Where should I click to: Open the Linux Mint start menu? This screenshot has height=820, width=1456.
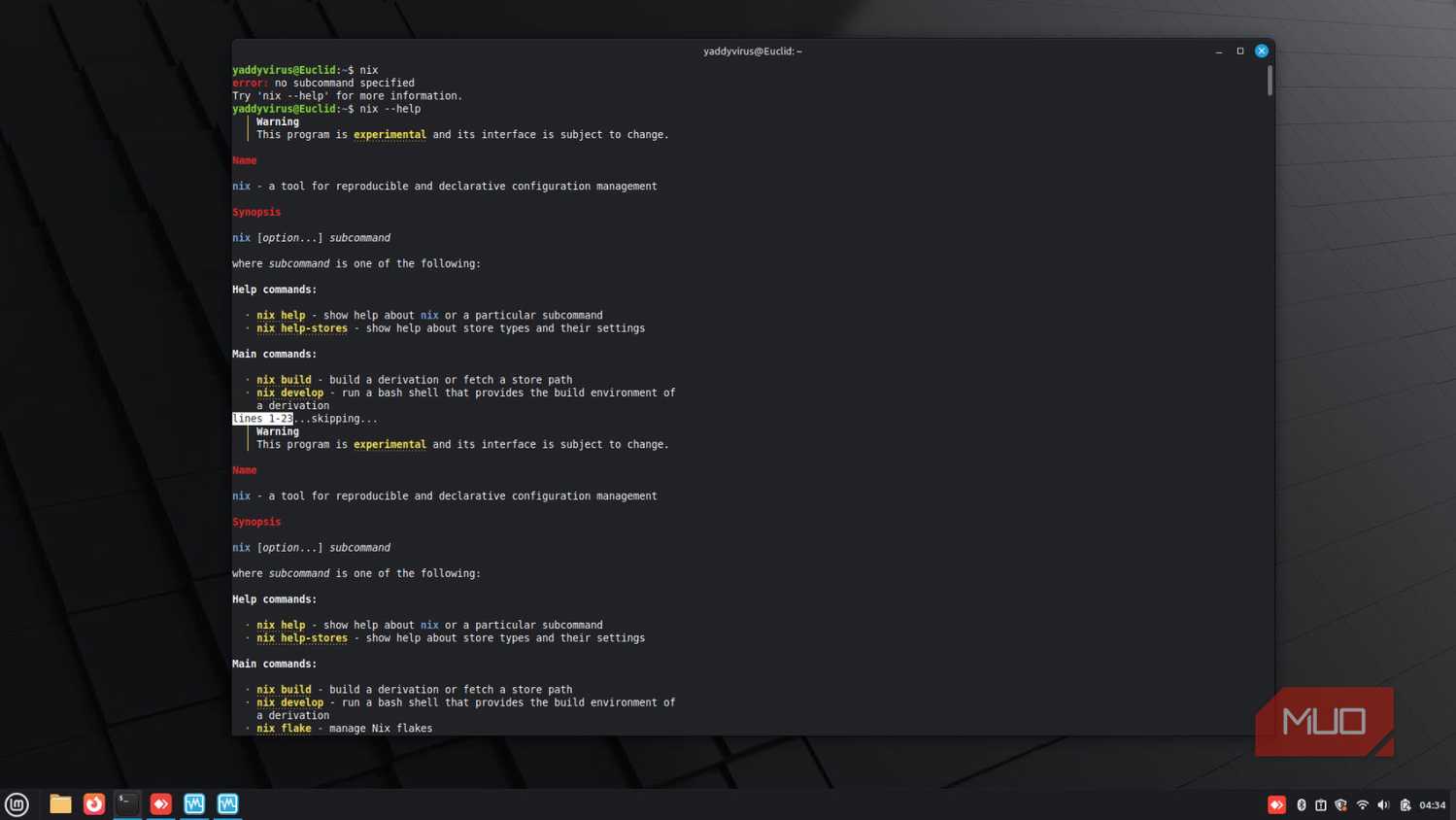17,804
